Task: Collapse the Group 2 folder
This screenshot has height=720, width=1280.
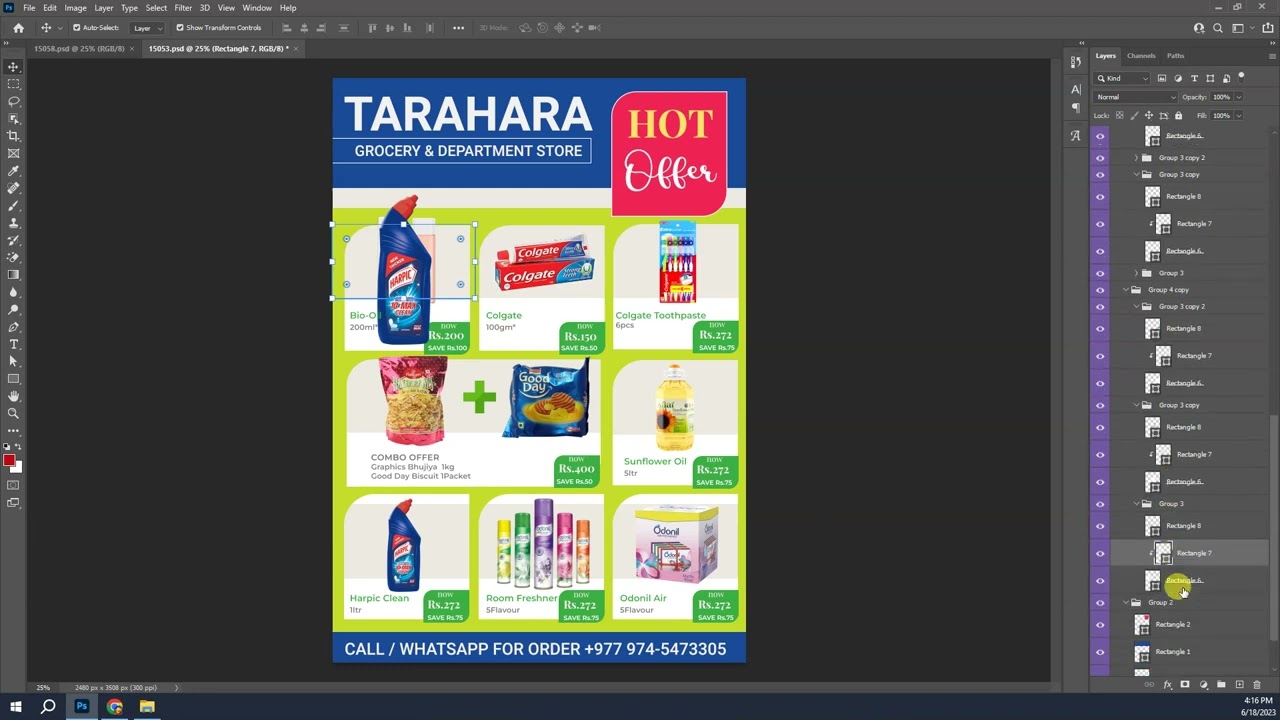Action: tap(1125, 603)
